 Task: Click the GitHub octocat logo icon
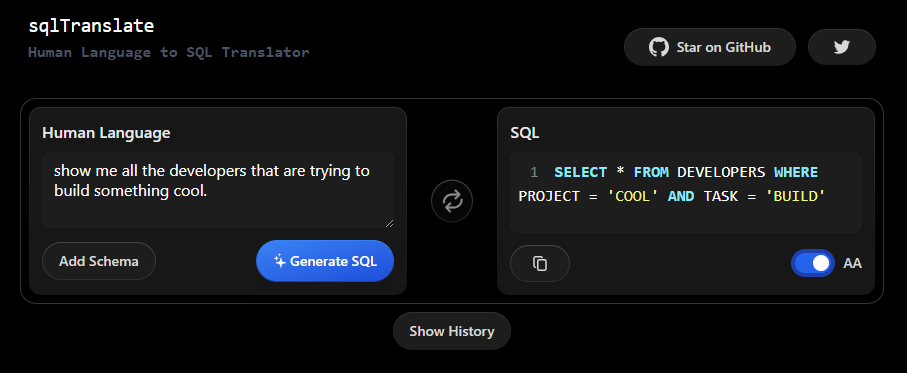tap(659, 47)
